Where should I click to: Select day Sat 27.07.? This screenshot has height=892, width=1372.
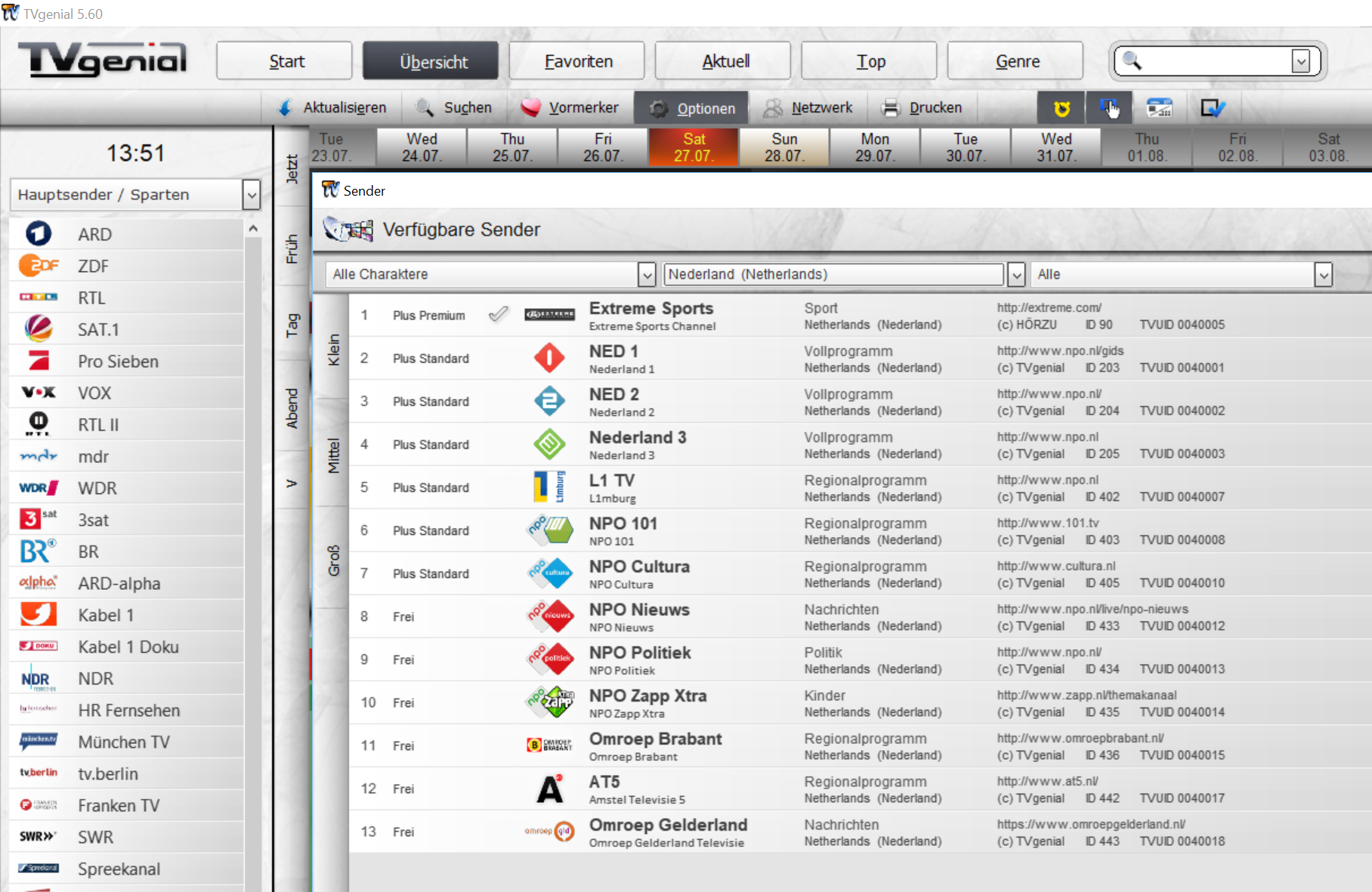(x=694, y=147)
